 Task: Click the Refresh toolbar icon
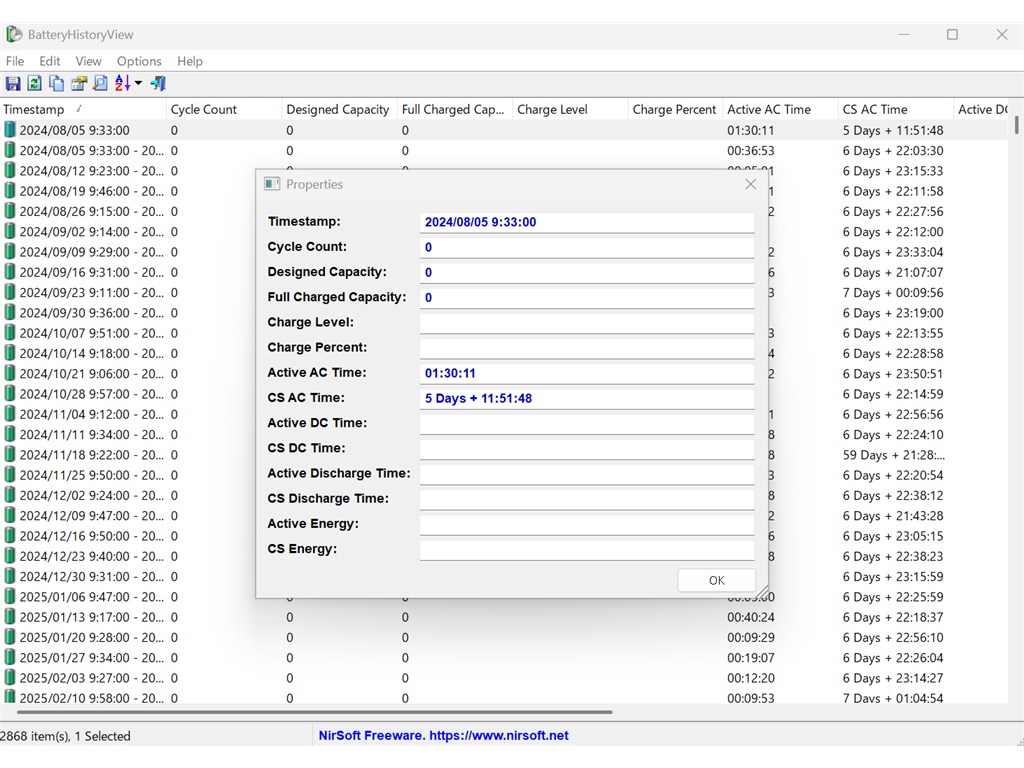point(34,84)
